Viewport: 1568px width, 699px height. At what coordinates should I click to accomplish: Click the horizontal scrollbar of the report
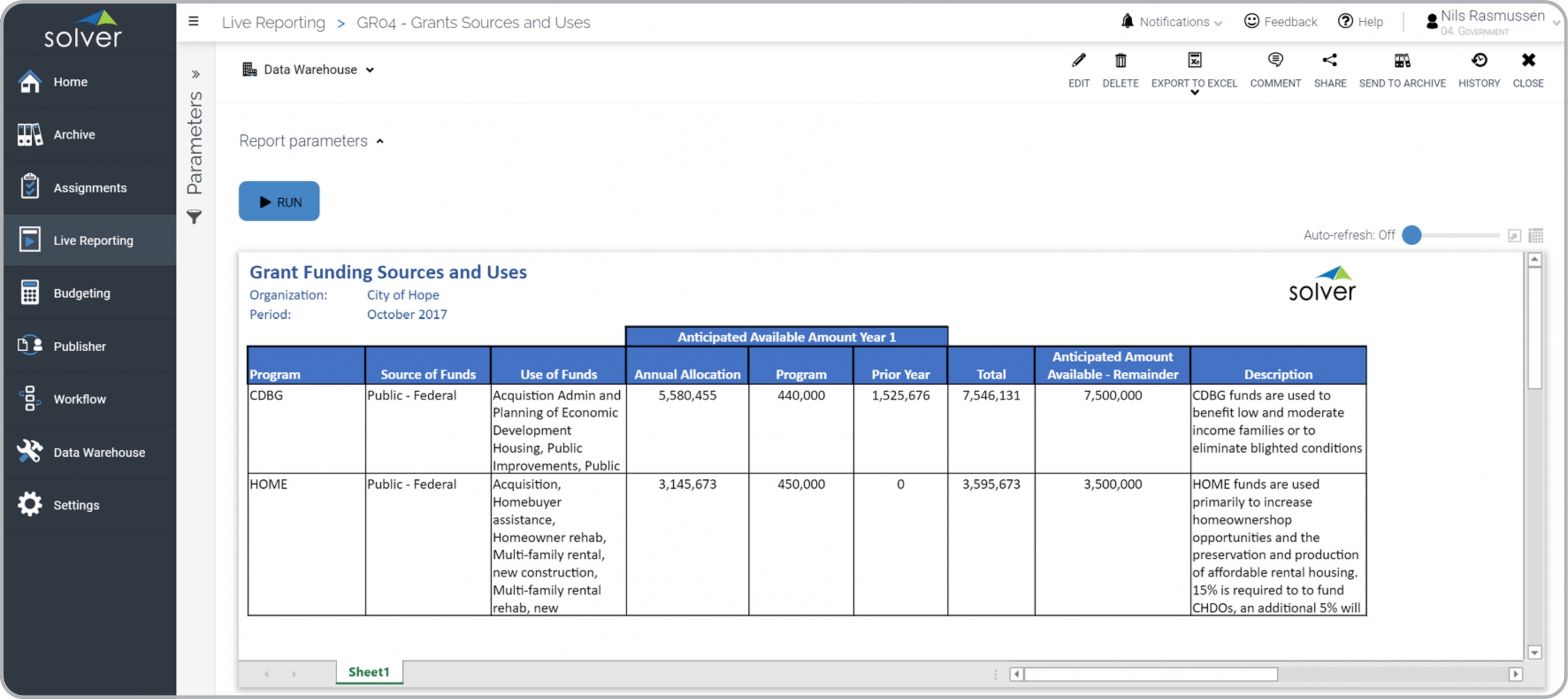click(1150, 674)
